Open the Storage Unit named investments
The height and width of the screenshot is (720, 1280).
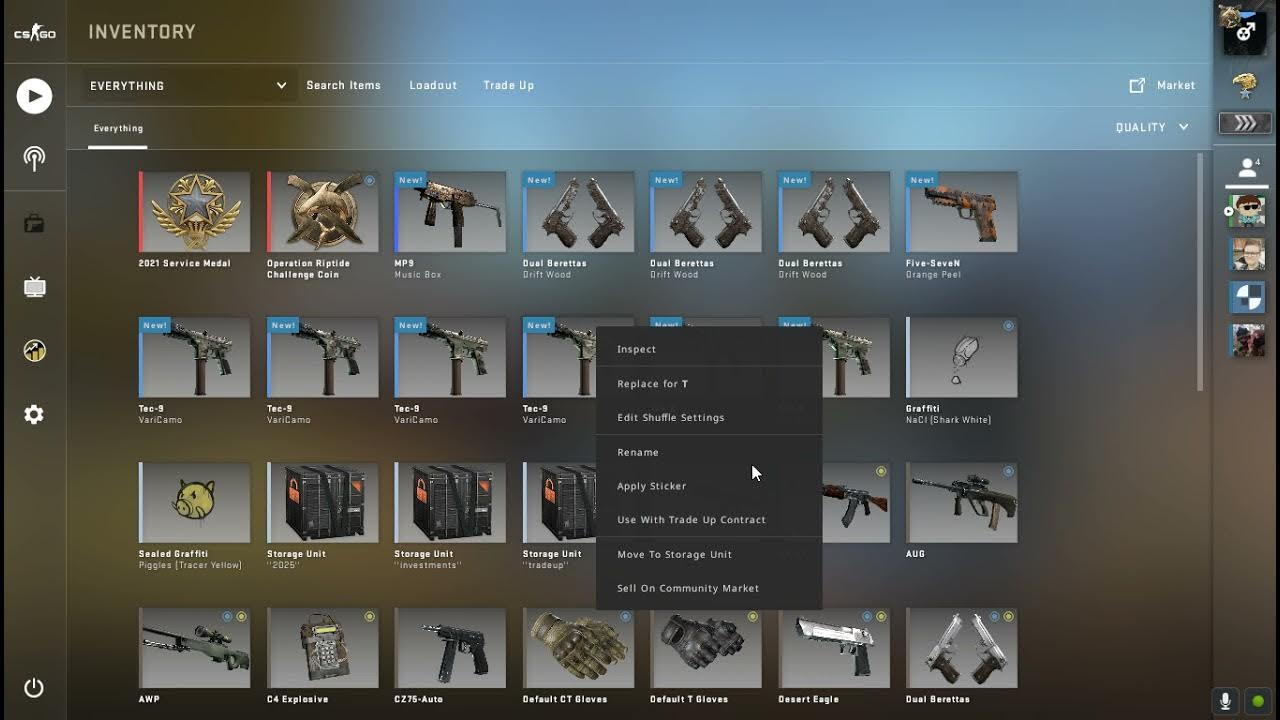(451, 503)
